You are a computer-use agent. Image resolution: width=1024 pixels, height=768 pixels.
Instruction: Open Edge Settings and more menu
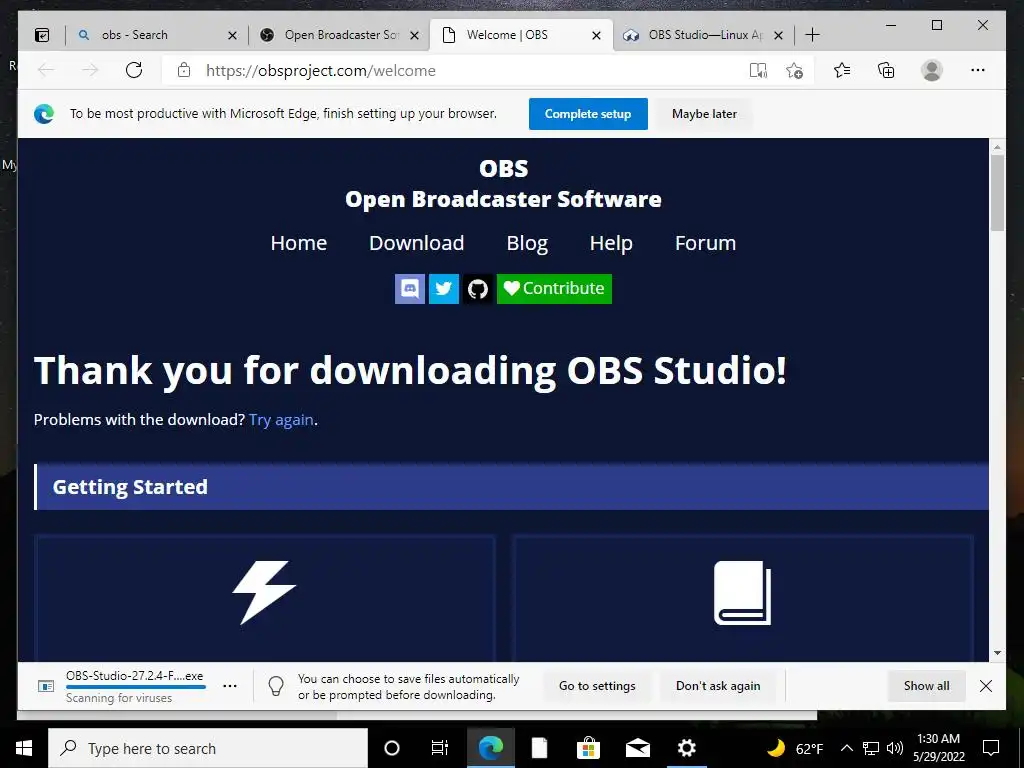click(x=978, y=70)
